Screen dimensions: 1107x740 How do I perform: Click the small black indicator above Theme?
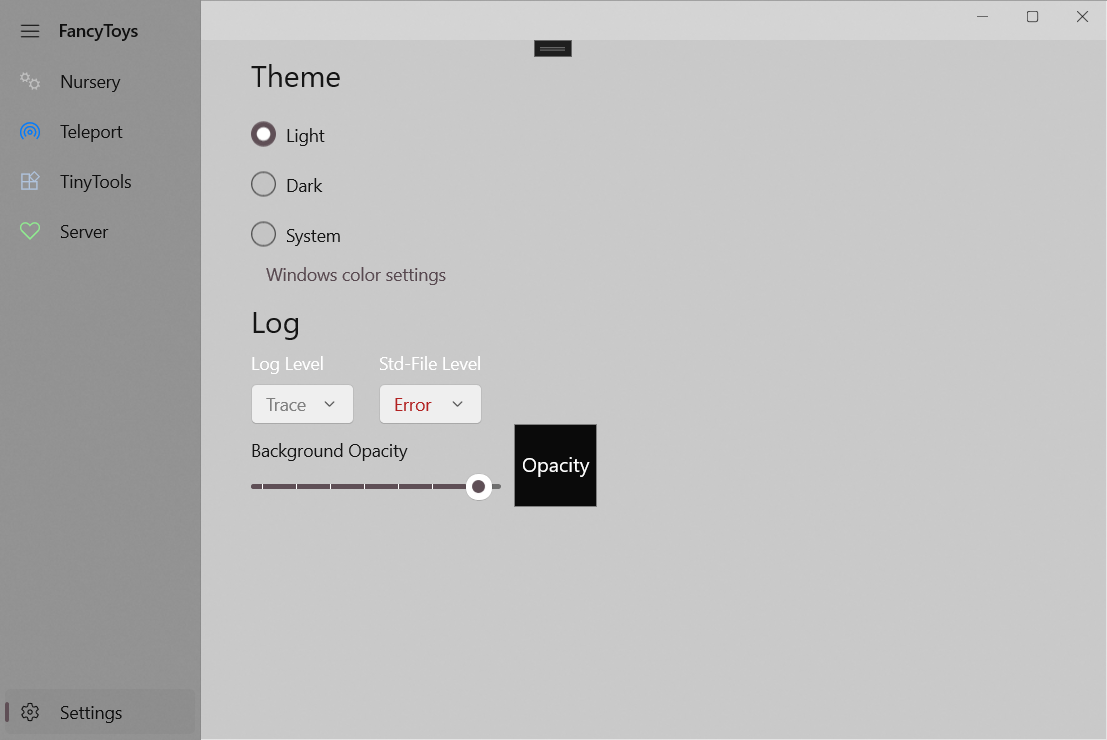coord(552,47)
